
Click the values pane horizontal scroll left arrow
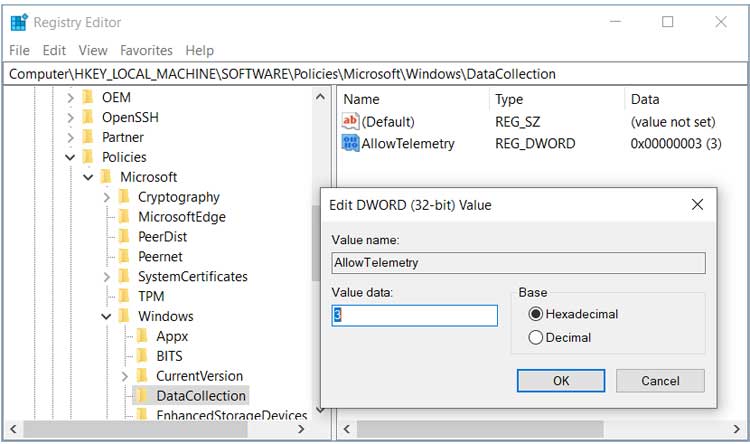pos(347,429)
